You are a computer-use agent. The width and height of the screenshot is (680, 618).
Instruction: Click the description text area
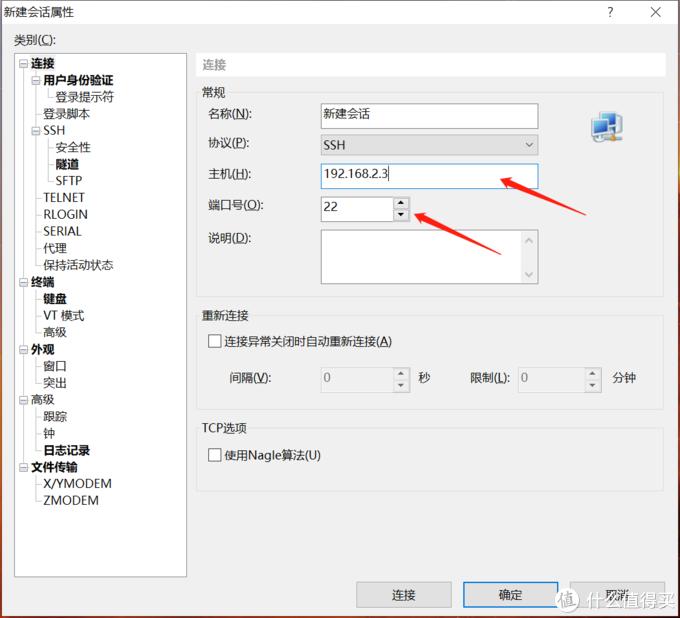pyautogui.click(x=422, y=257)
